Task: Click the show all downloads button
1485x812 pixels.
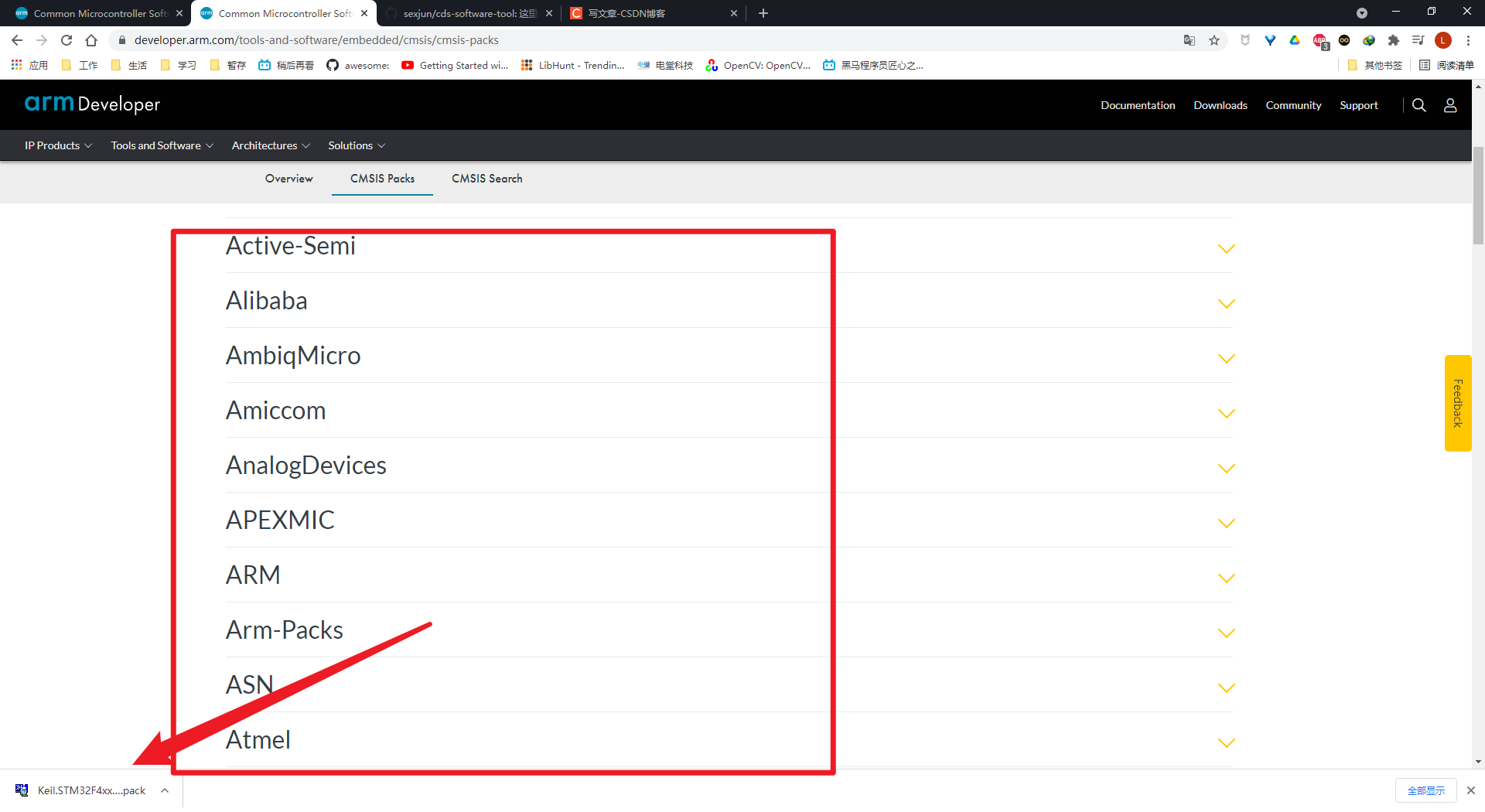Action: [x=1426, y=790]
